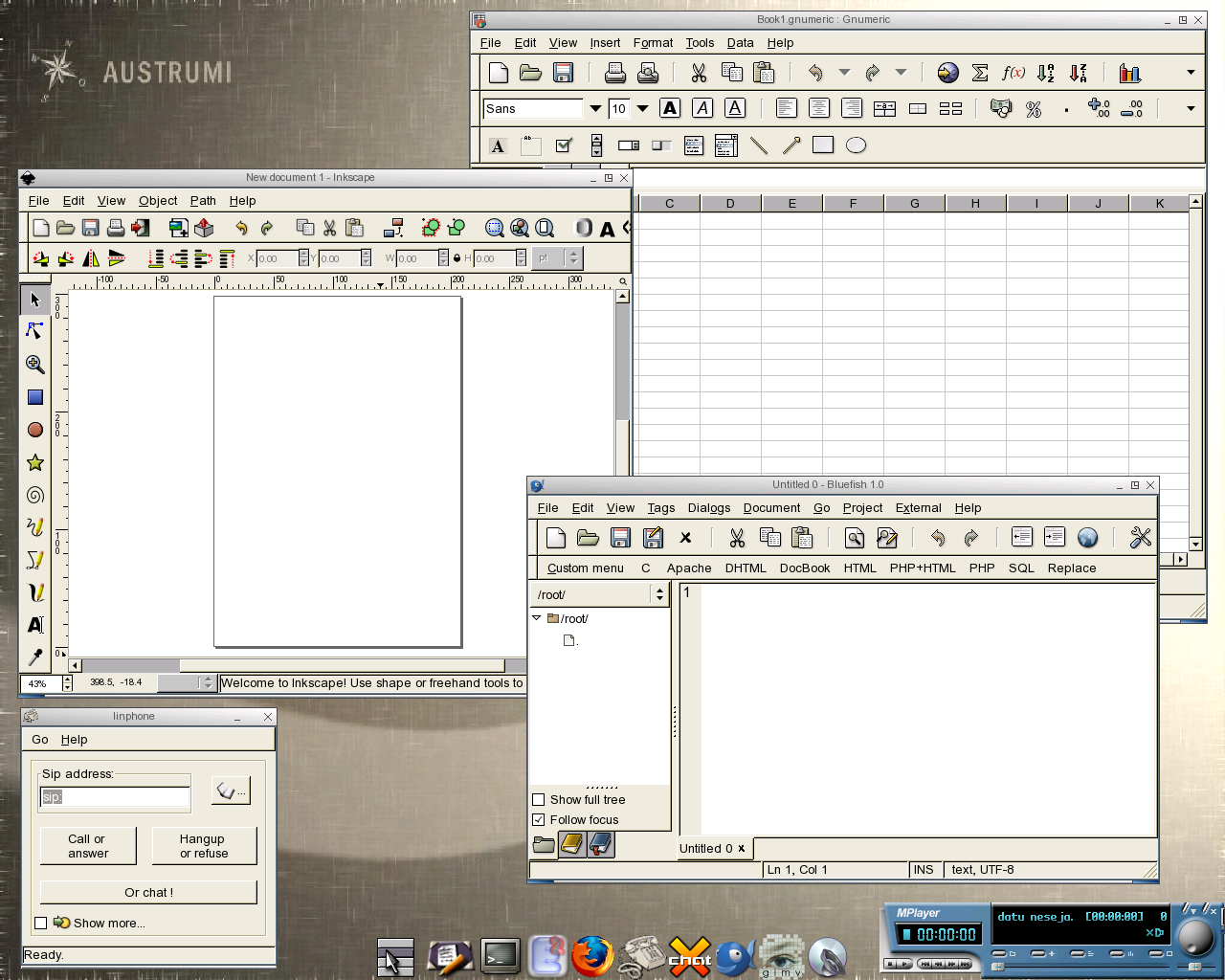Open the Tags menu in Bluefish
This screenshot has width=1225, height=980.
click(x=660, y=508)
